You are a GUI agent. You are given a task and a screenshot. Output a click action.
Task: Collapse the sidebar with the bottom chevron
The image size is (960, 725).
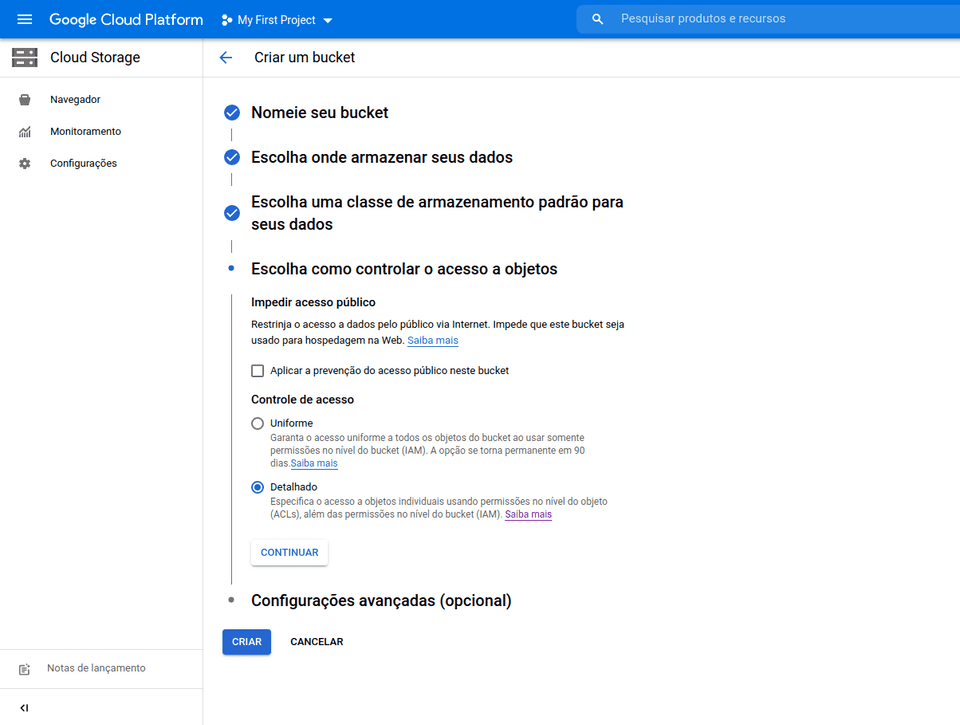point(25,708)
